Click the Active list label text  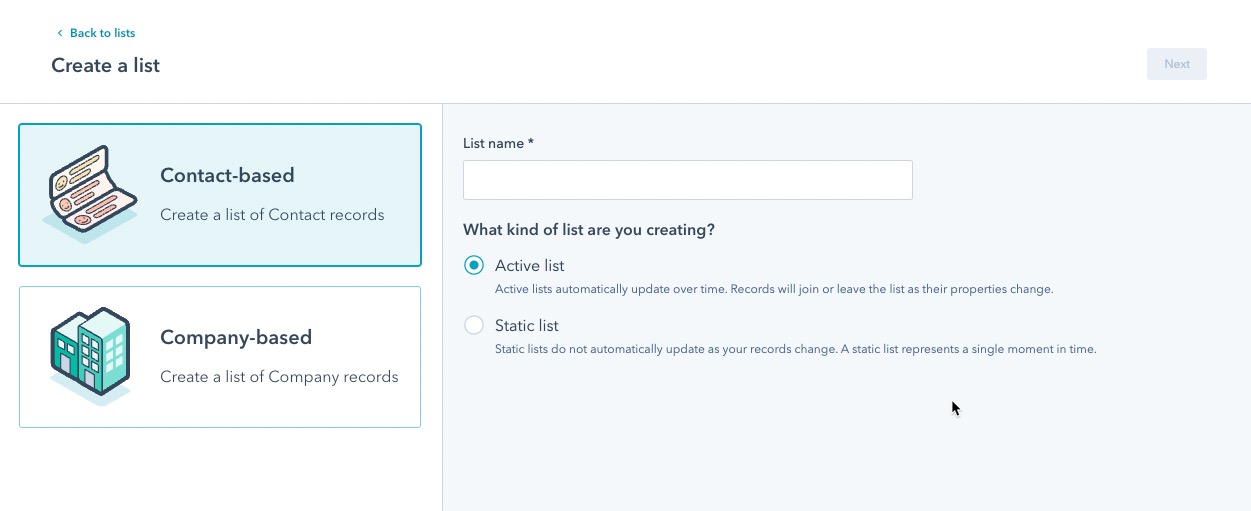pyautogui.click(x=529, y=266)
